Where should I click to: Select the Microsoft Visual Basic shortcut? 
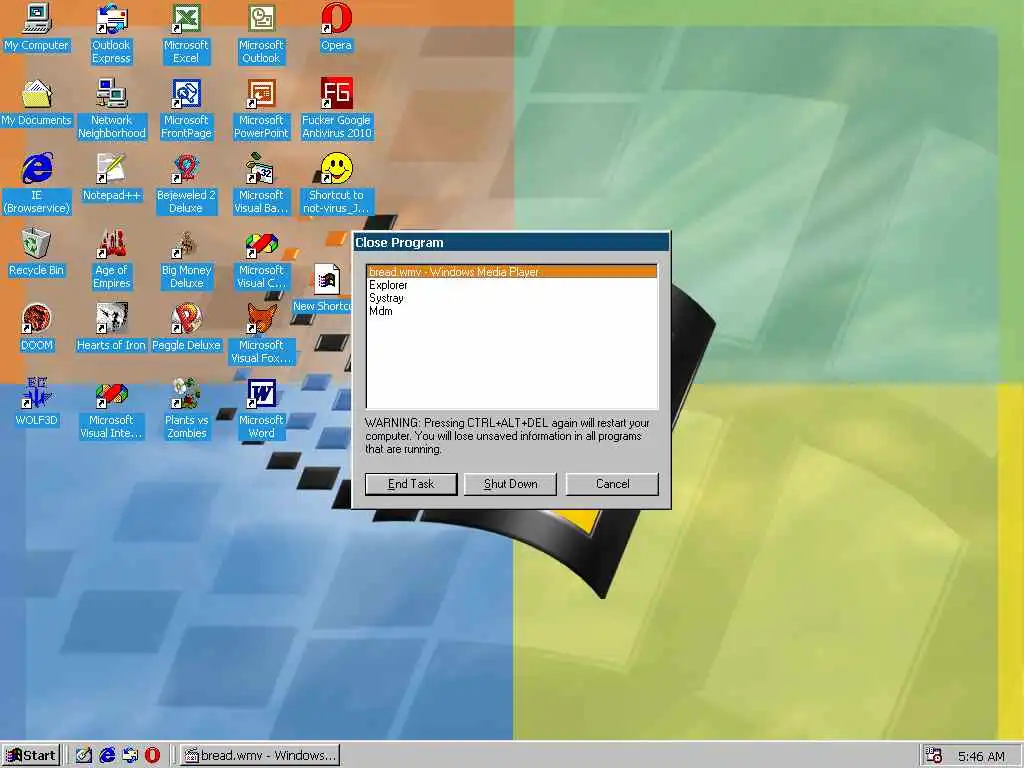click(261, 184)
